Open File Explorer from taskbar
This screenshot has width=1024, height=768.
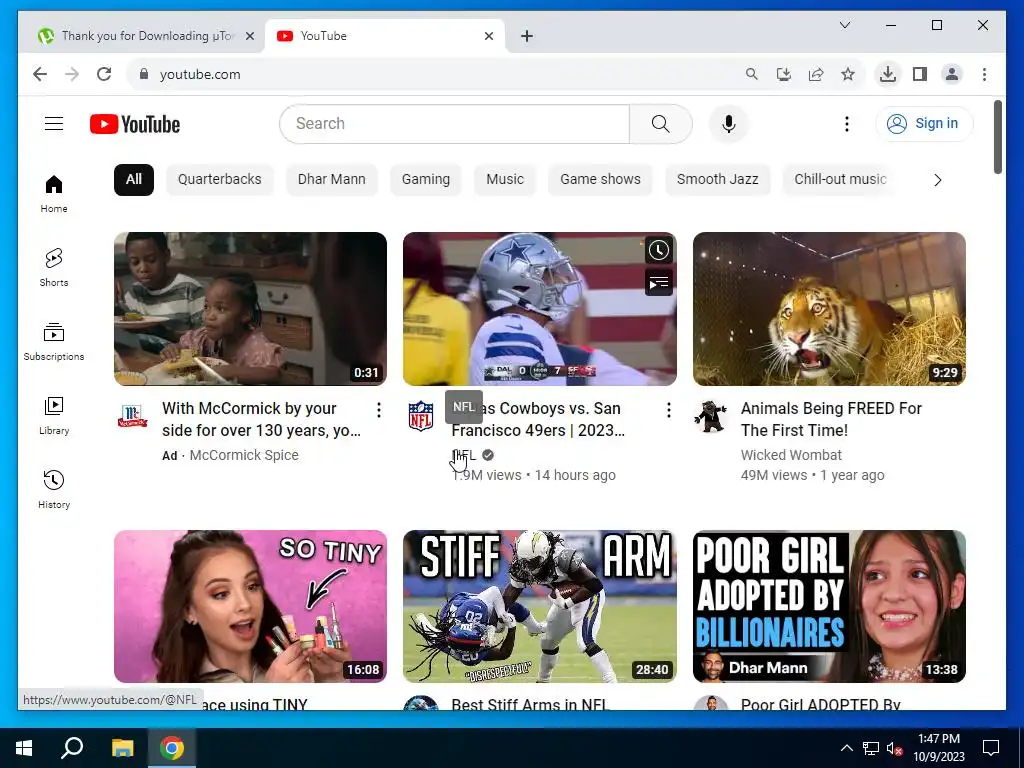point(122,748)
